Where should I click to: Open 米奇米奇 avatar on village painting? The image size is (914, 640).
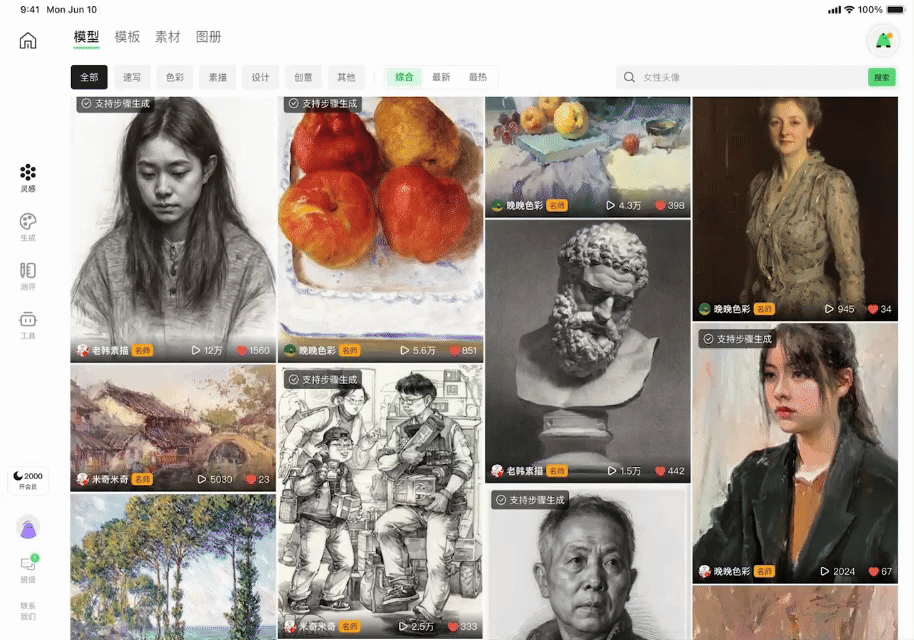pyautogui.click(x=82, y=479)
